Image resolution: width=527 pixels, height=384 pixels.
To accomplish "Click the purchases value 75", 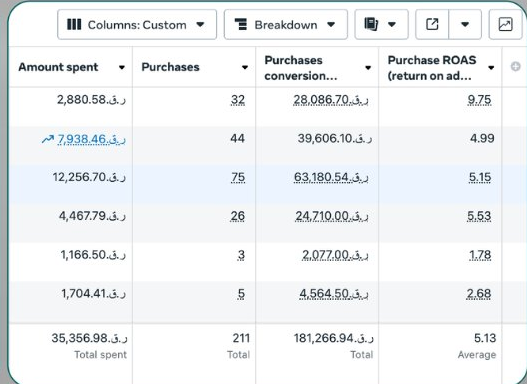I will 238,177.
